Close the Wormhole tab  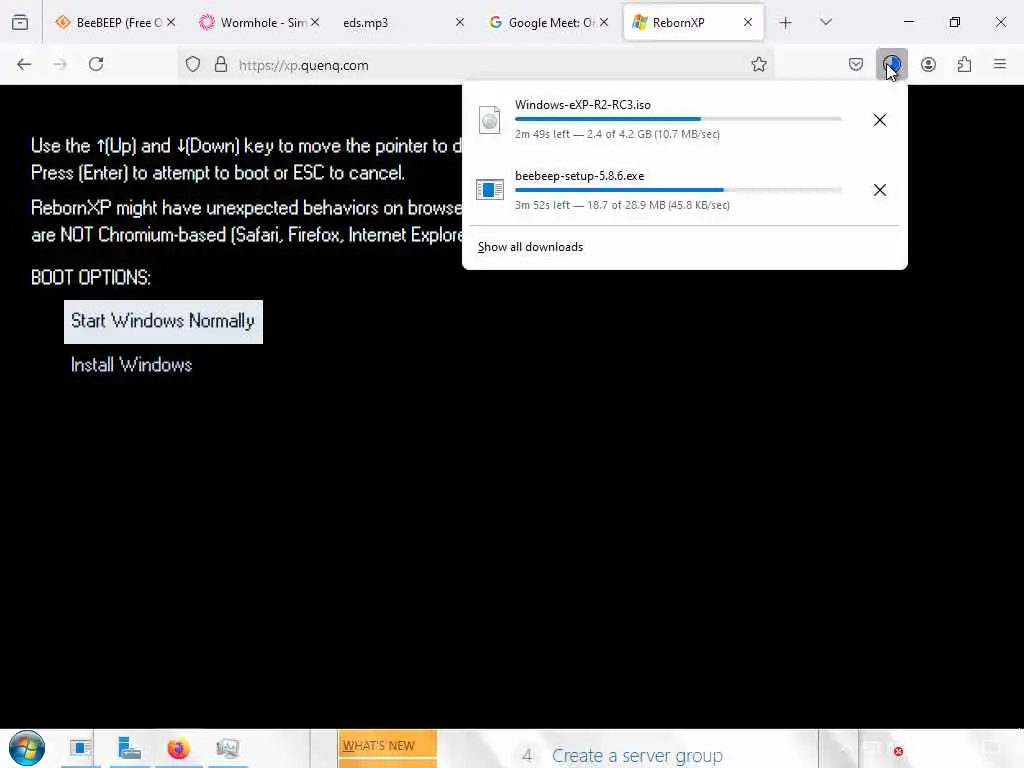(x=315, y=22)
